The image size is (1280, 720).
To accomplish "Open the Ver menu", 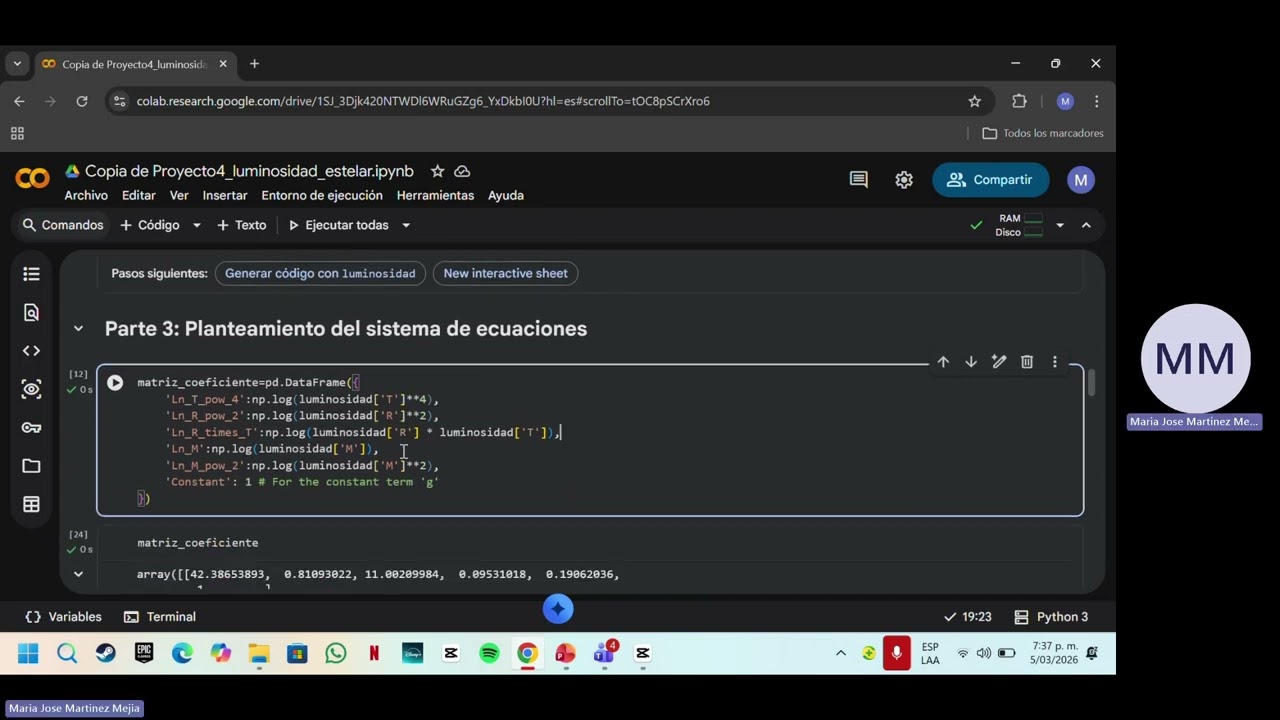I will [x=179, y=195].
